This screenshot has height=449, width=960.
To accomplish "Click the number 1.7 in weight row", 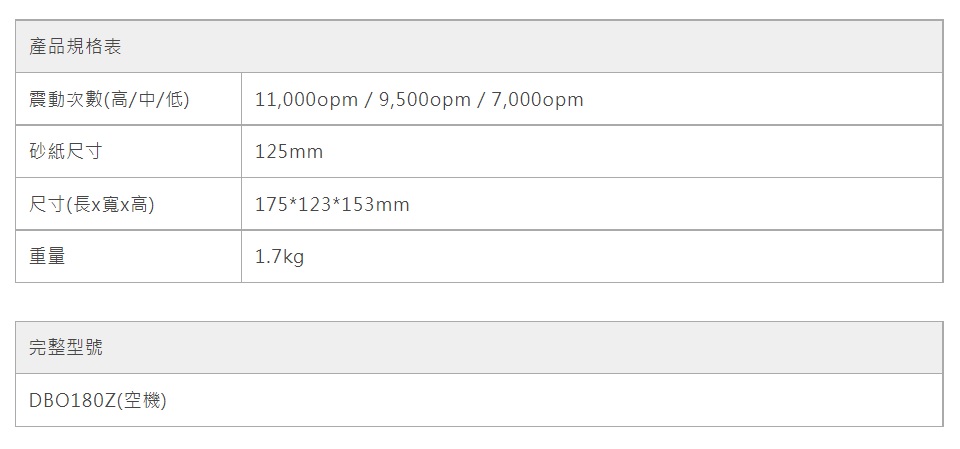I will [268, 257].
